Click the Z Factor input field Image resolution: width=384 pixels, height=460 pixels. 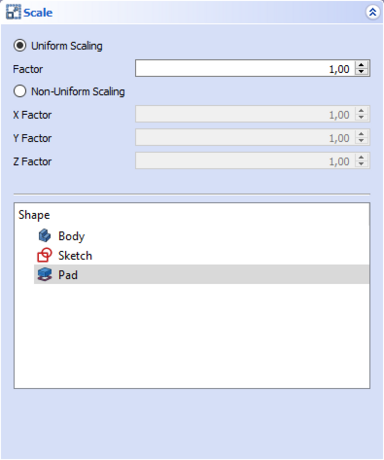click(x=245, y=161)
